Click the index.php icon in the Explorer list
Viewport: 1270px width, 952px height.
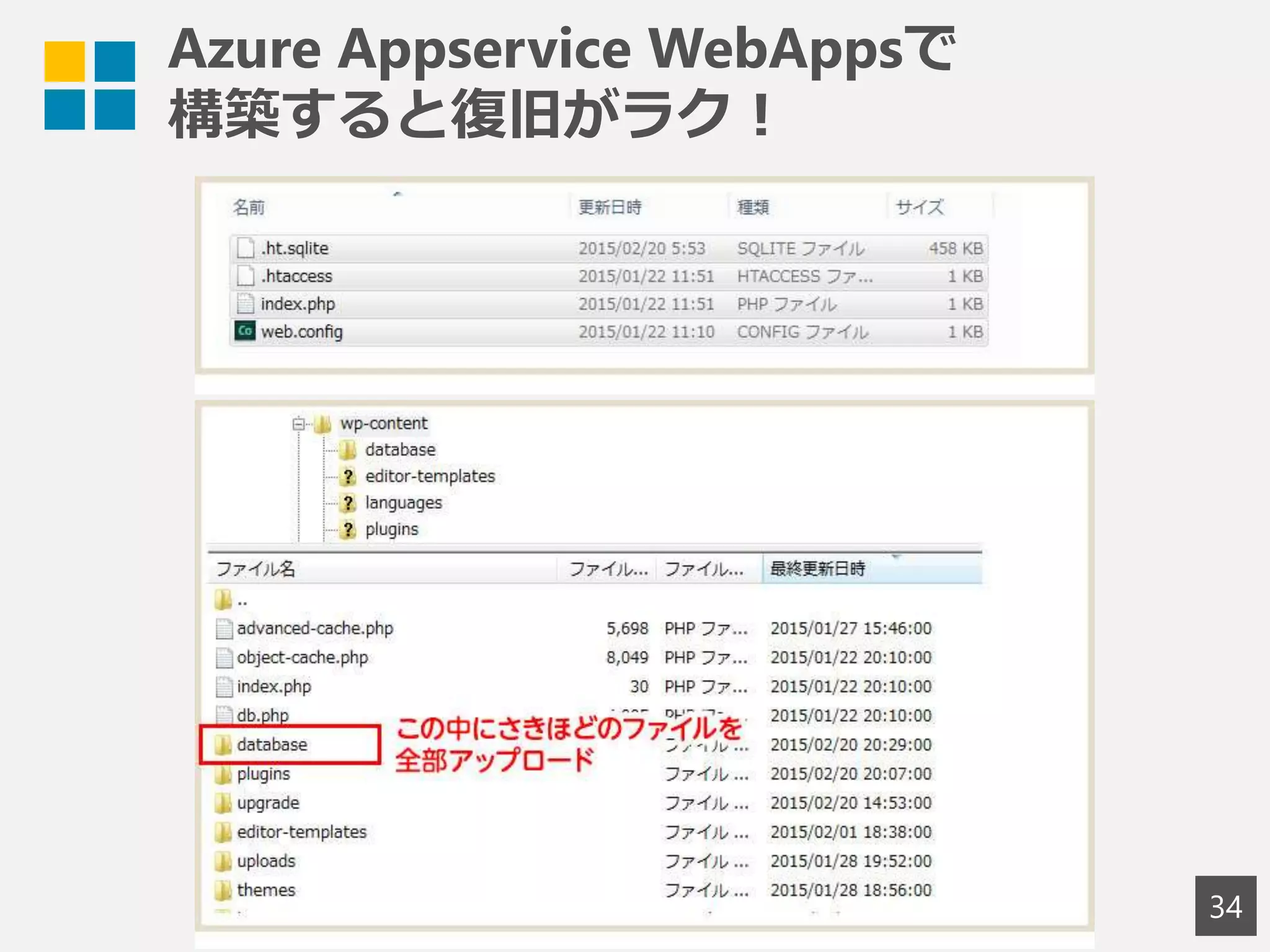coord(246,304)
